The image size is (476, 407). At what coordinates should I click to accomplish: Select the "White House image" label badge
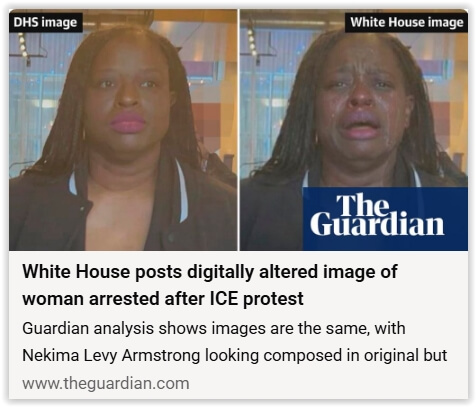(x=407, y=22)
